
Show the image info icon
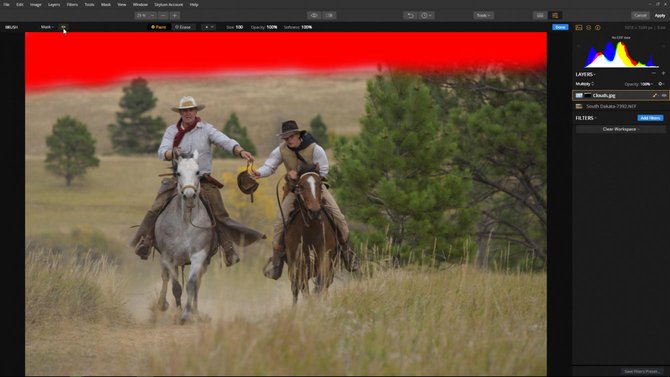pos(598,27)
